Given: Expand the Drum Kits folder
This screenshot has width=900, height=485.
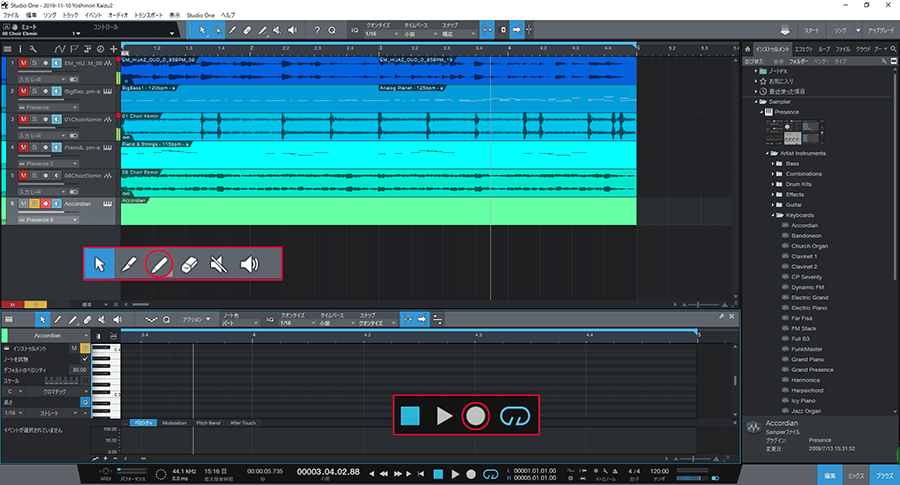Looking at the screenshot, I should 774,185.
